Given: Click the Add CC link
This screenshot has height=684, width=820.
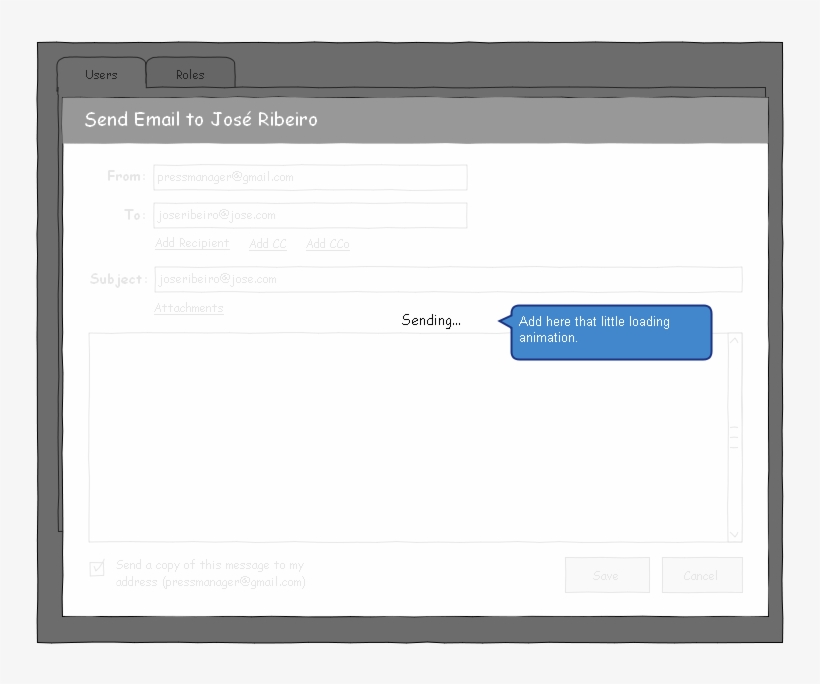Looking at the screenshot, I should [267, 243].
